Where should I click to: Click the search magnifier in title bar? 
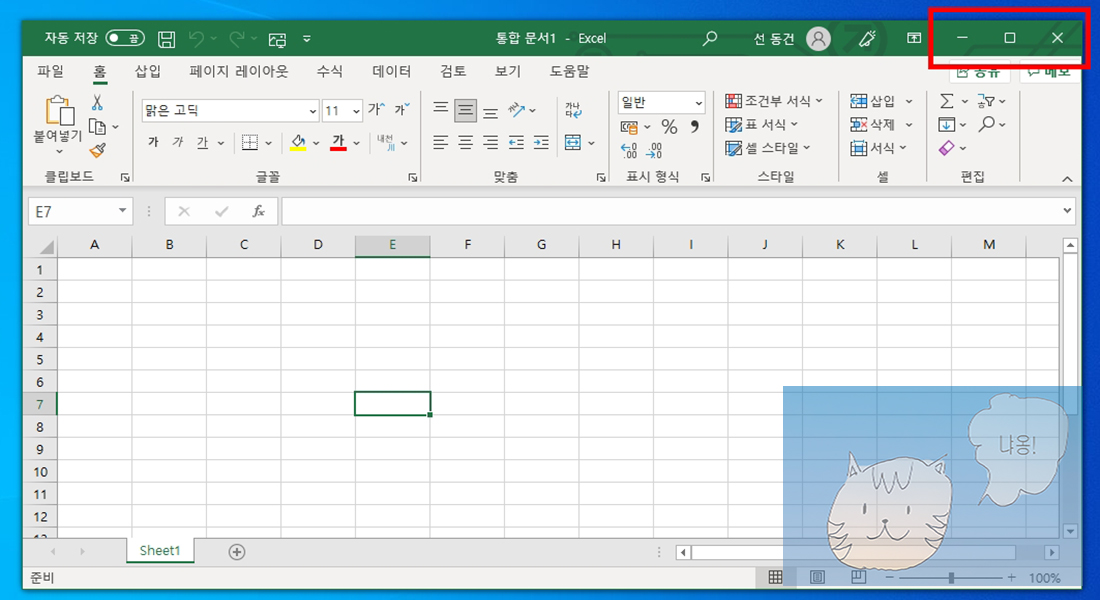(710, 38)
